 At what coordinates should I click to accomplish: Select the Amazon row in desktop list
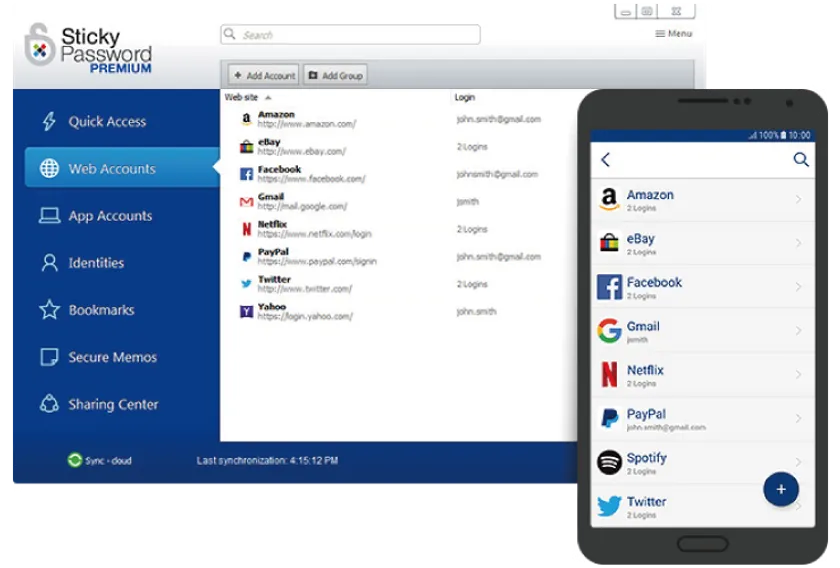tap(399, 119)
